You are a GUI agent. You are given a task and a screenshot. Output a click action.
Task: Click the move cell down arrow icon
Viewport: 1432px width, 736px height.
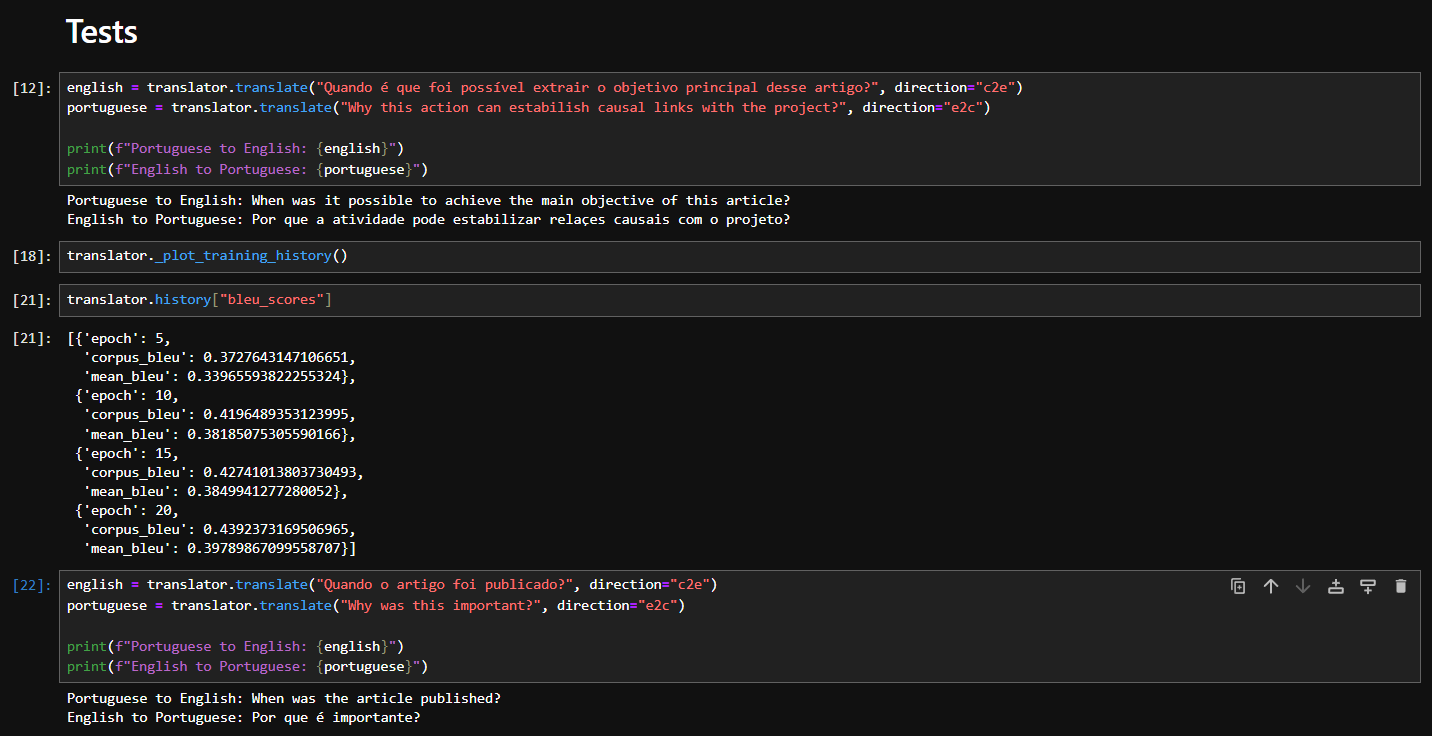coord(1303,586)
